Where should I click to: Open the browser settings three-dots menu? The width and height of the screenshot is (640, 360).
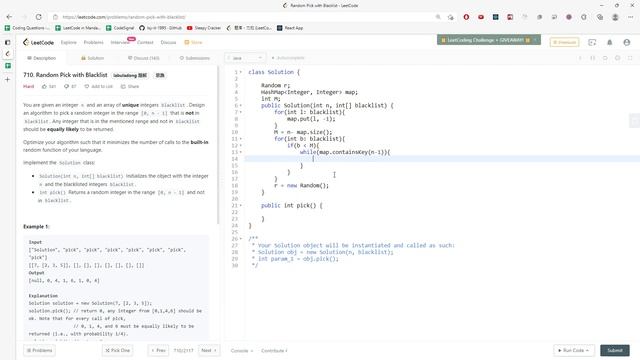click(x=631, y=17)
